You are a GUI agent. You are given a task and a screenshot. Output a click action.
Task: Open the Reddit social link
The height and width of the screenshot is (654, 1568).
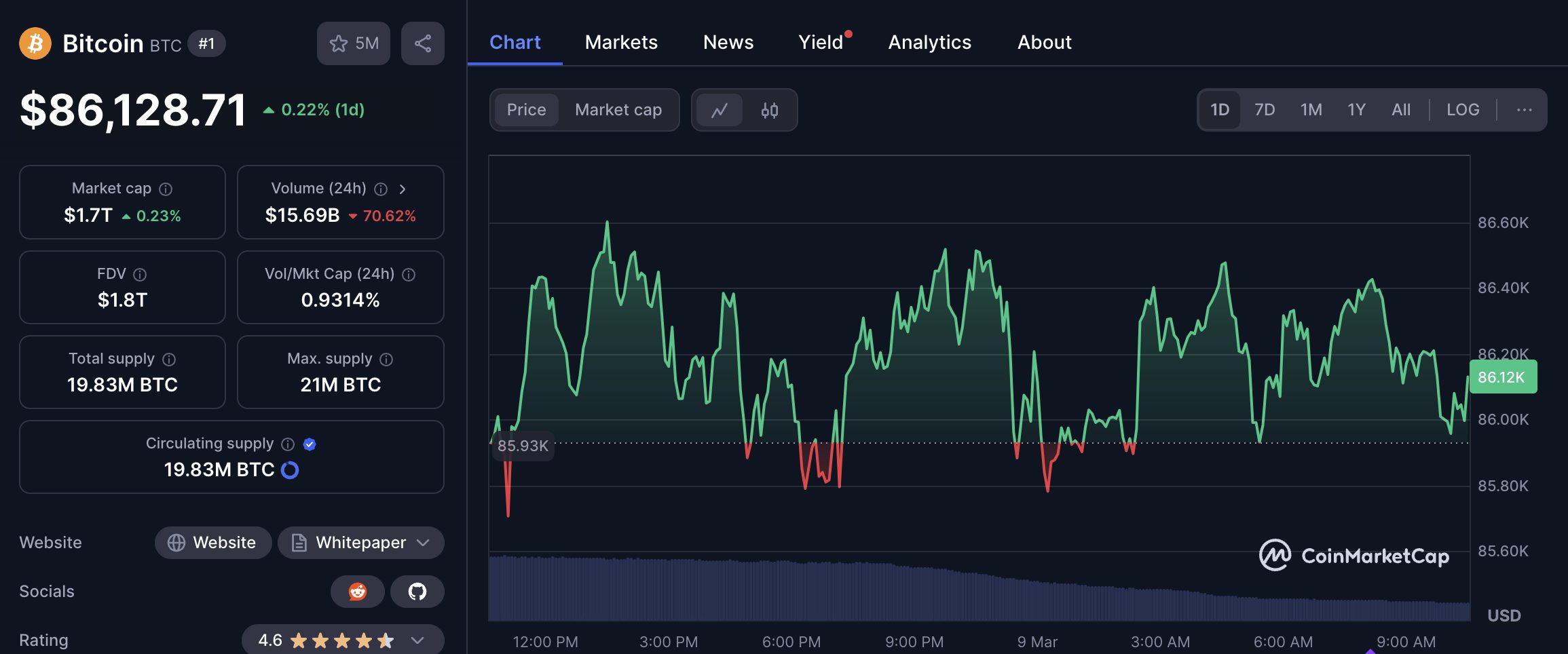click(358, 592)
